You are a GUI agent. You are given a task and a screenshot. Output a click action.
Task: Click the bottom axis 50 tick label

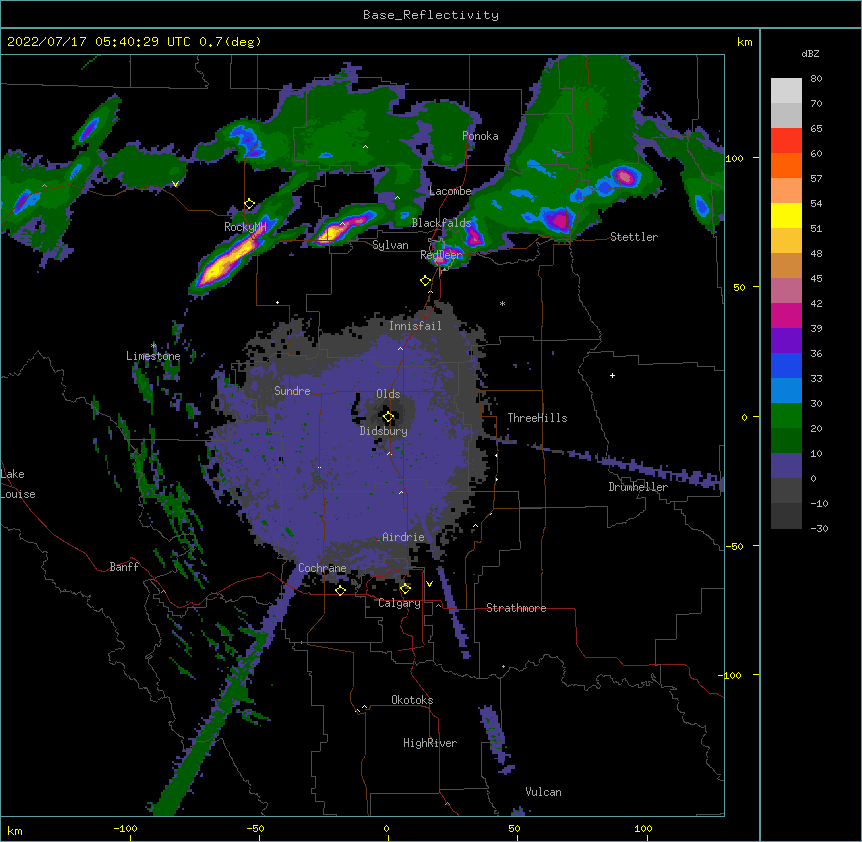(514, 828)
